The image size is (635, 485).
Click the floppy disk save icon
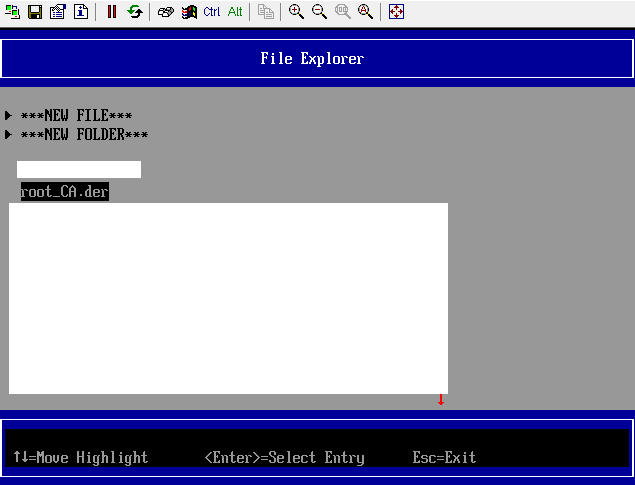click(x=35, y=12)
